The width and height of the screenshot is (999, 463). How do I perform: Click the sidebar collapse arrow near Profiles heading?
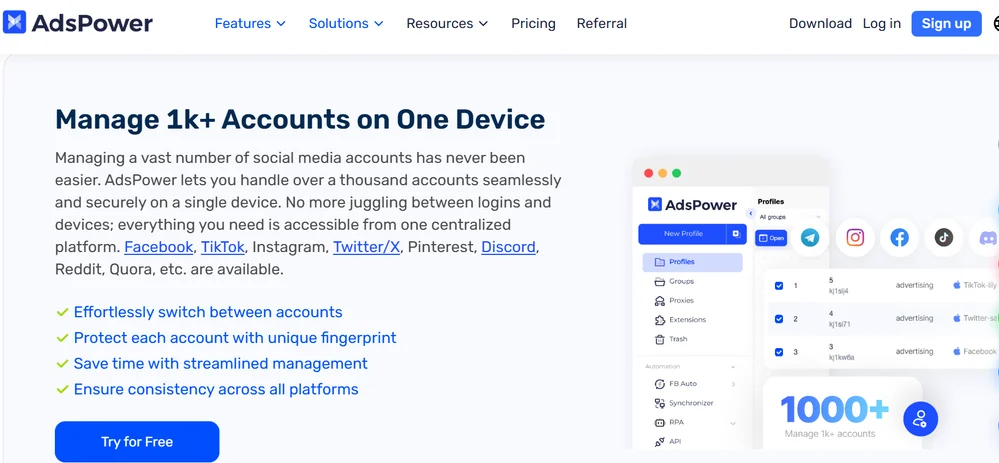click(x=751, y=213)
